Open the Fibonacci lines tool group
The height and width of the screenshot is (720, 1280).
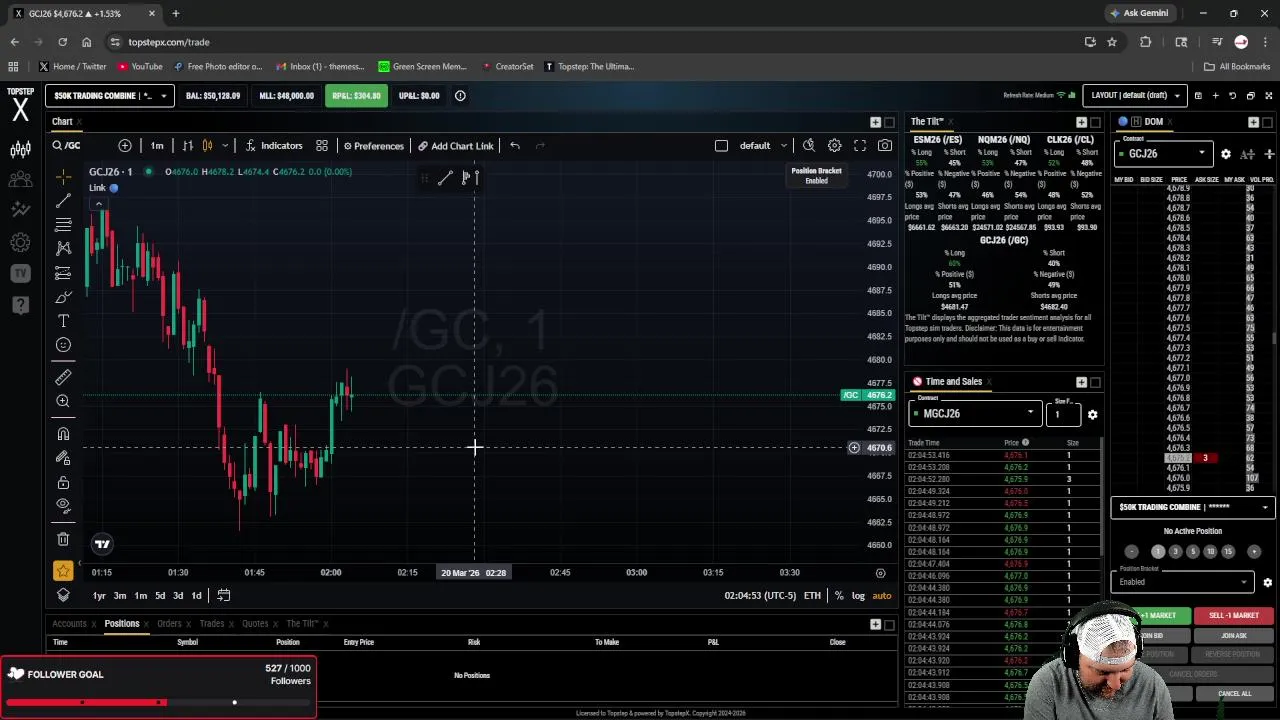(63, 224)
